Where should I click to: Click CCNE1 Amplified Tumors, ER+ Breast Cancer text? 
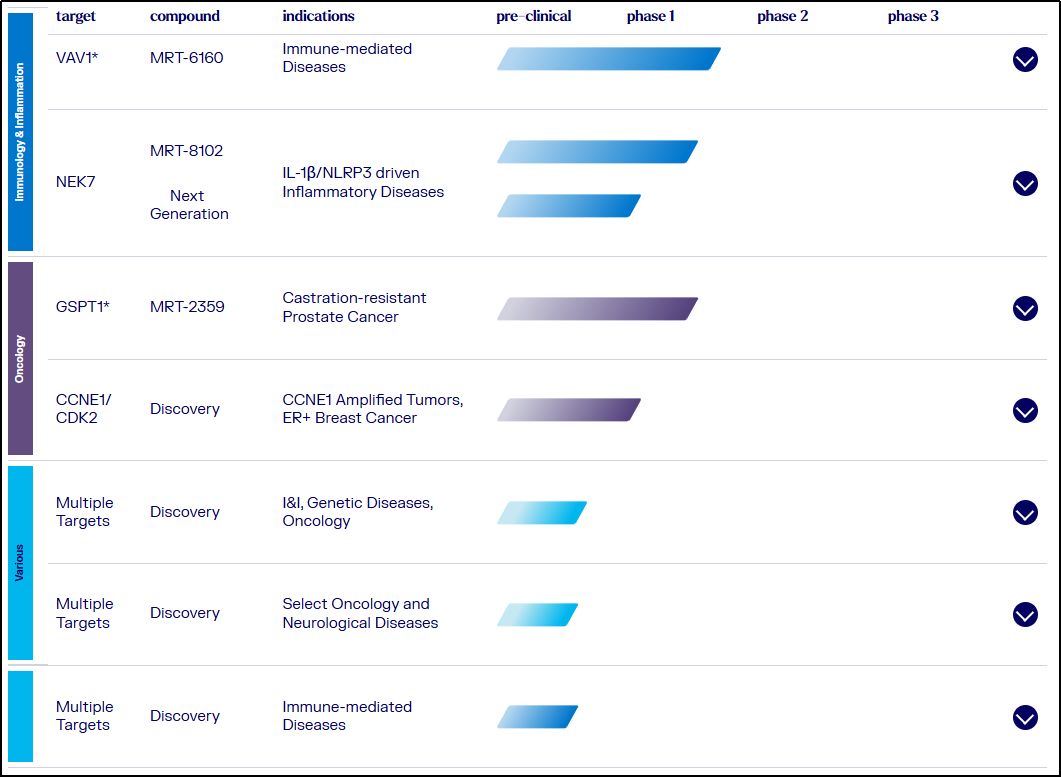point(373,409)
